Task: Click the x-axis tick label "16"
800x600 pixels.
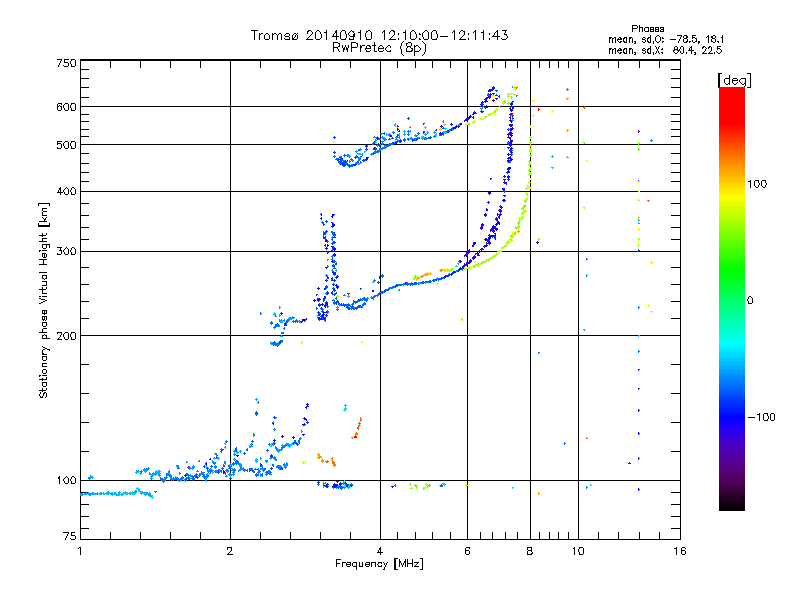Action: click(680, 551)
